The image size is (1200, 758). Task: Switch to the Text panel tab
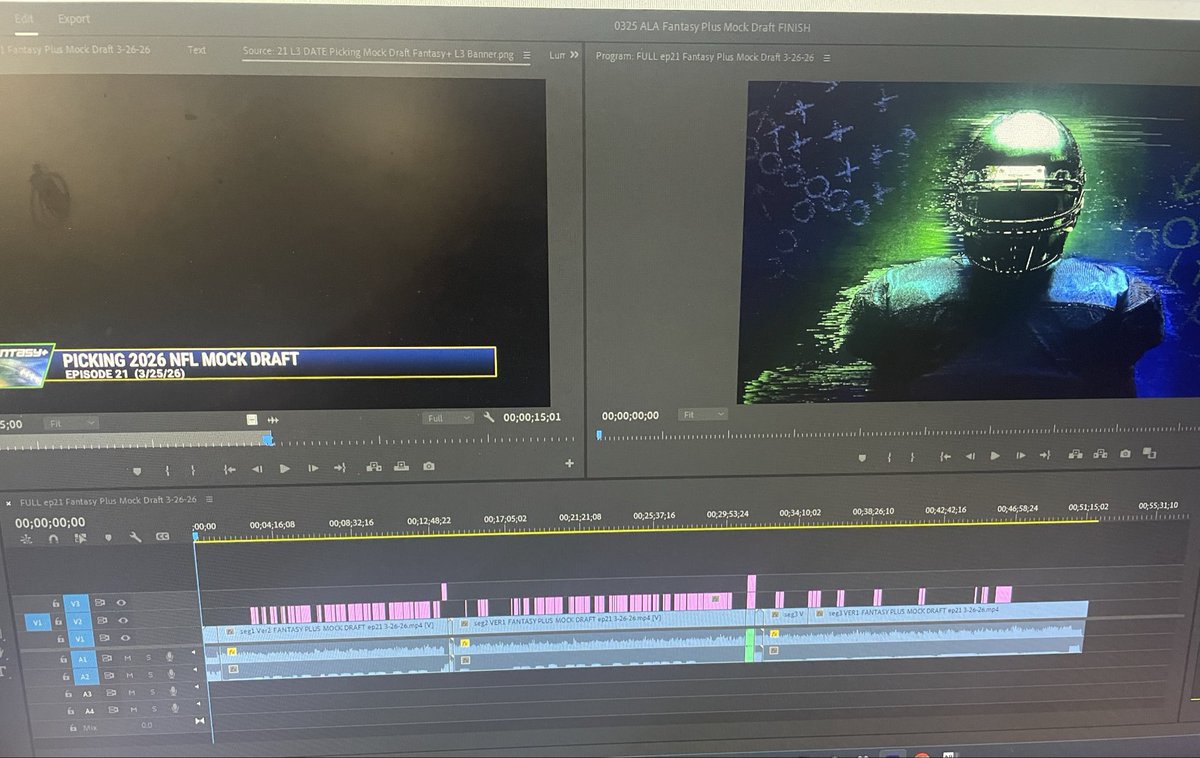(196, 49)
